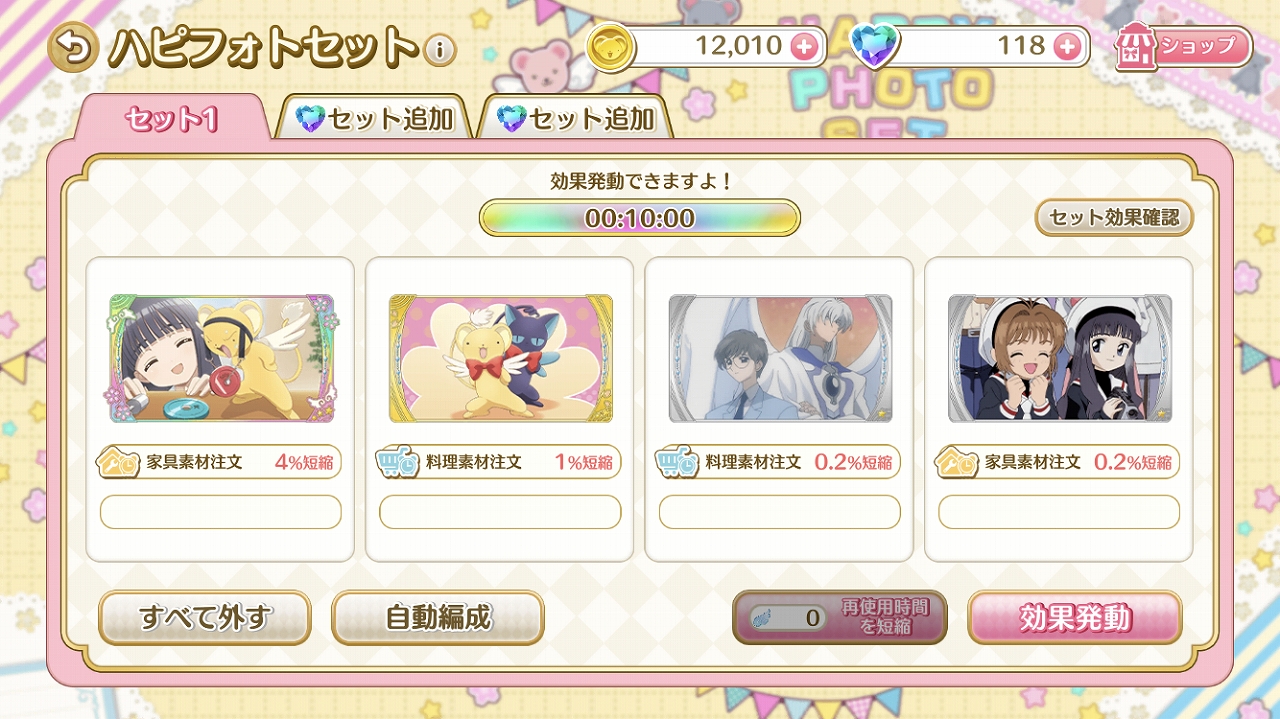Select the first セット追加 tab
1280x719 pixels.
tap(375, 119)
